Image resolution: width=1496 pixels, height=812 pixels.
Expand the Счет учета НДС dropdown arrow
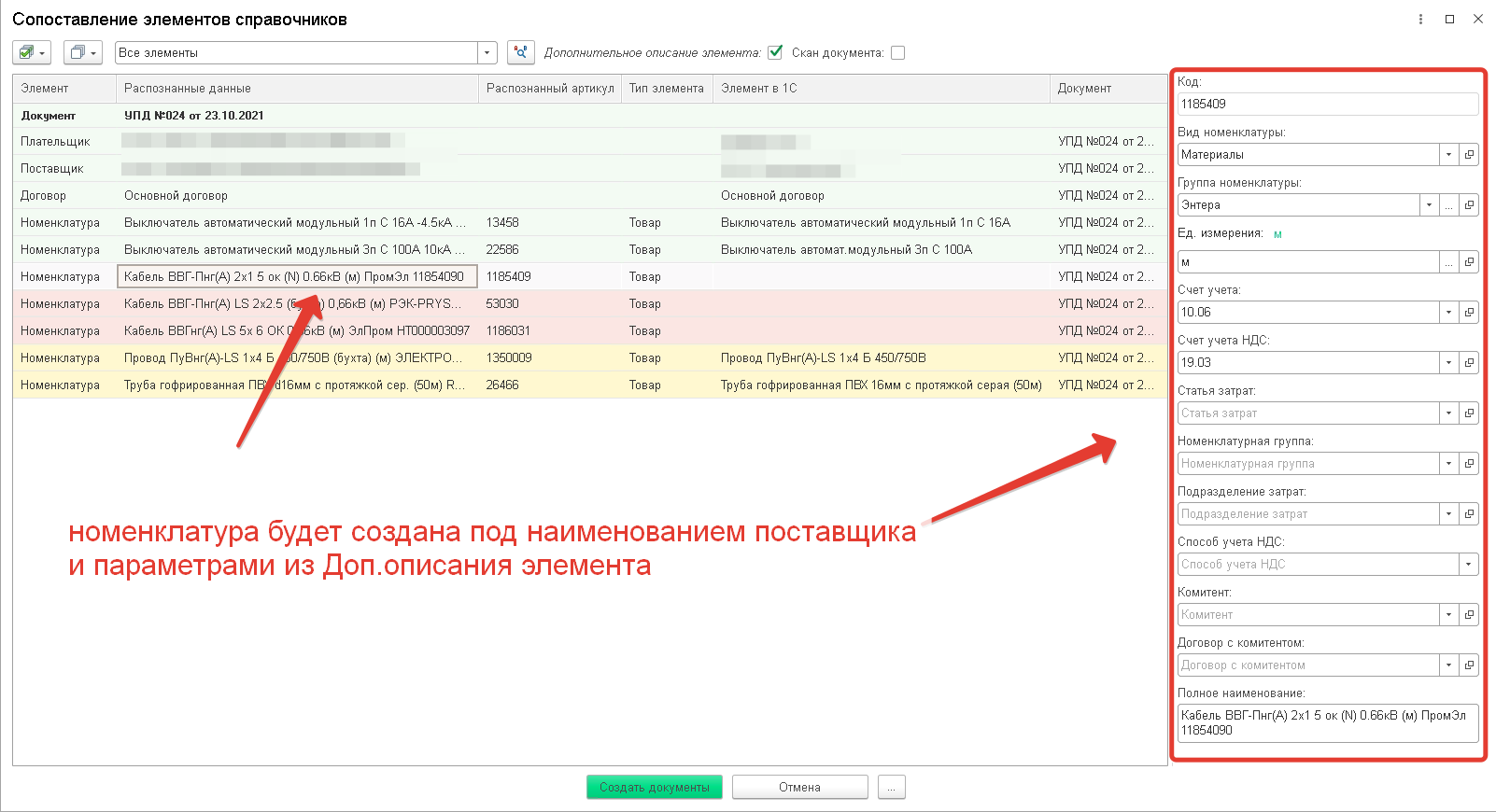pos(1448,363)
